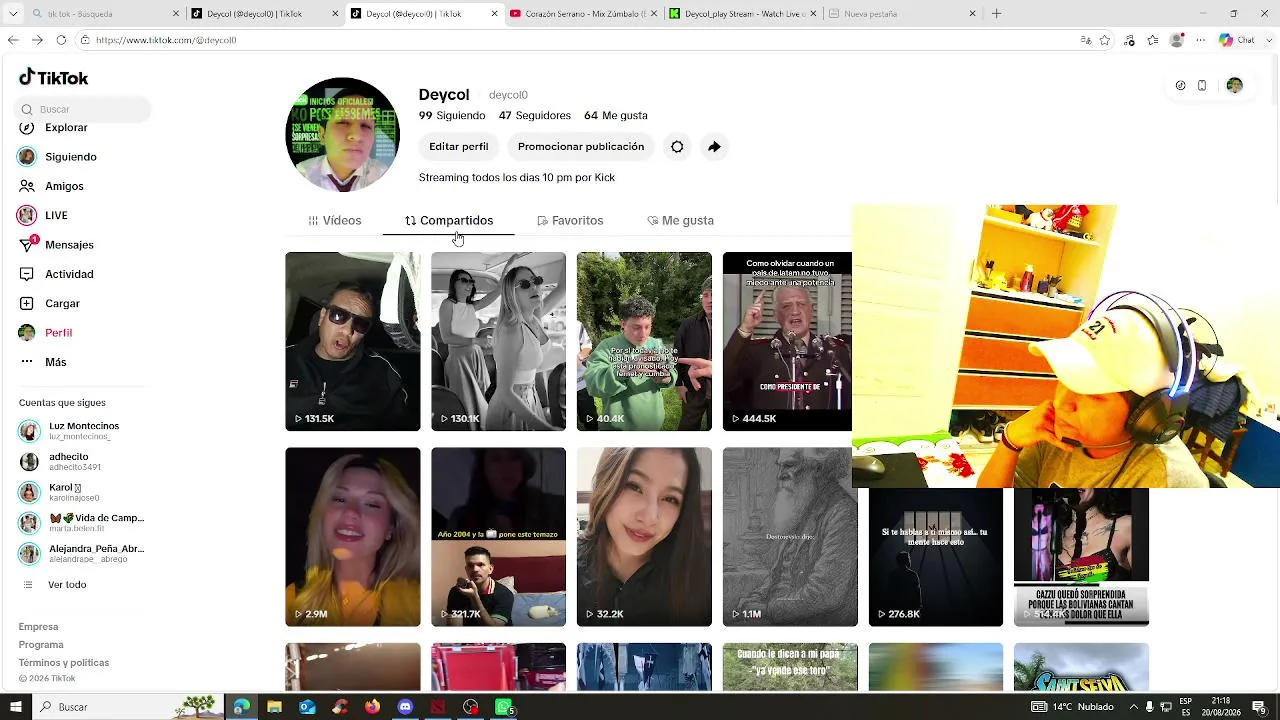The image size is (1280, 720).
Task: Click the get app phone icon
Action: coord(1202,86)
